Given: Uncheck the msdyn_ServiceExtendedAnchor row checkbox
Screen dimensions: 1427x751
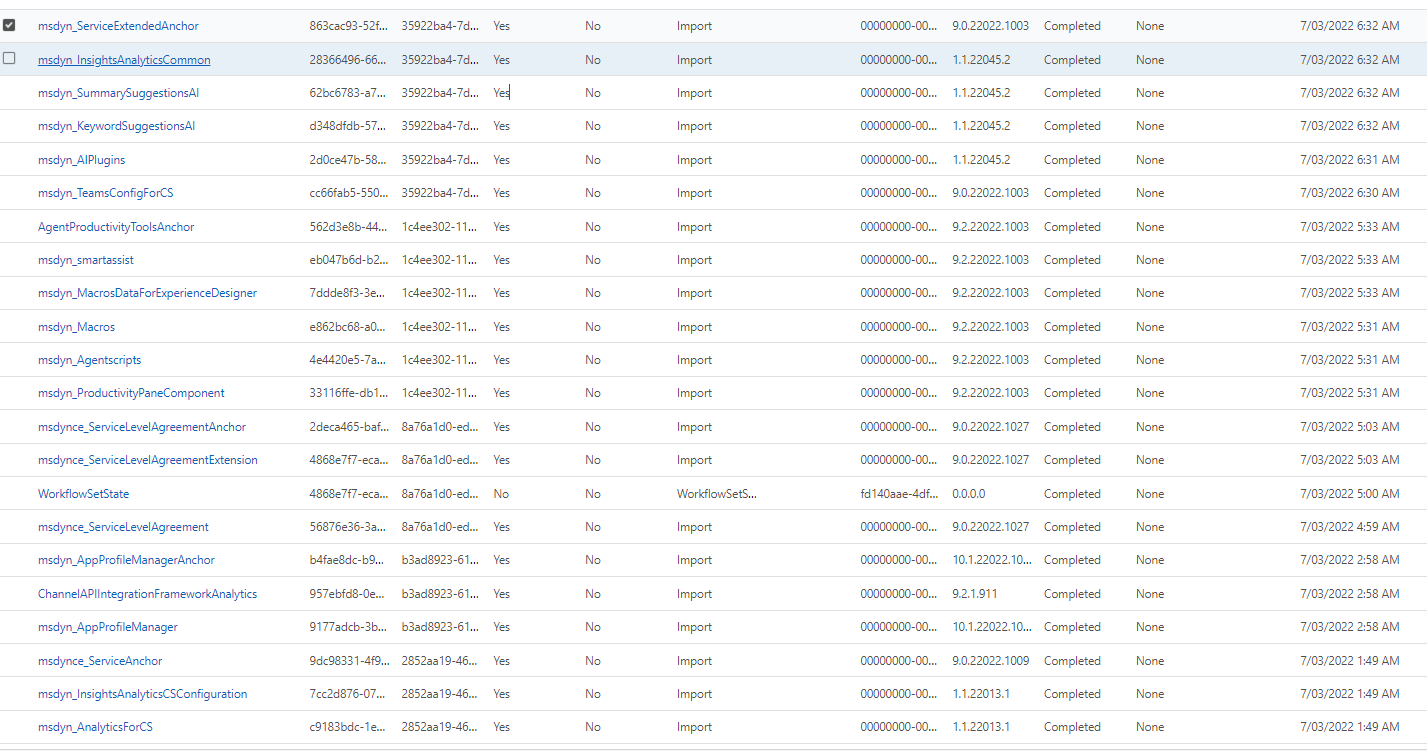Looking at the screenshot, I should [x=9, y=26].
